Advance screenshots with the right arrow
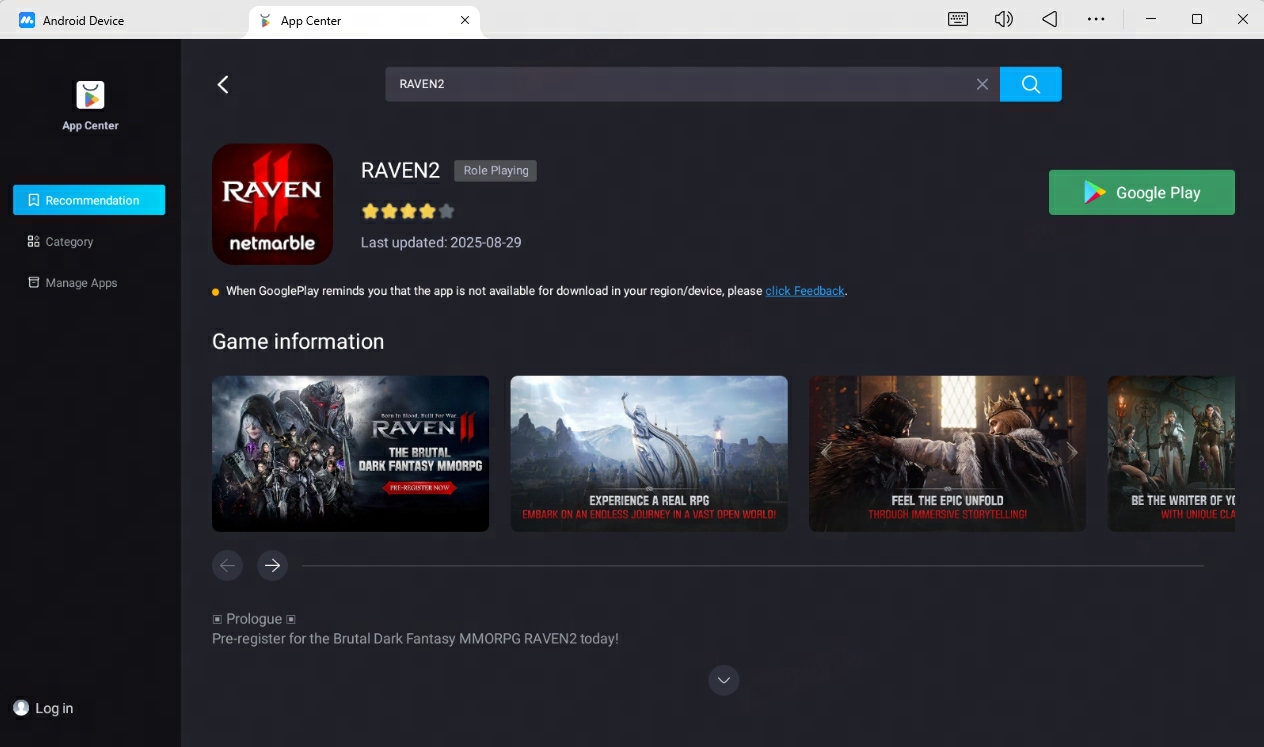1264x747 pixels. (x=272, y=565)
